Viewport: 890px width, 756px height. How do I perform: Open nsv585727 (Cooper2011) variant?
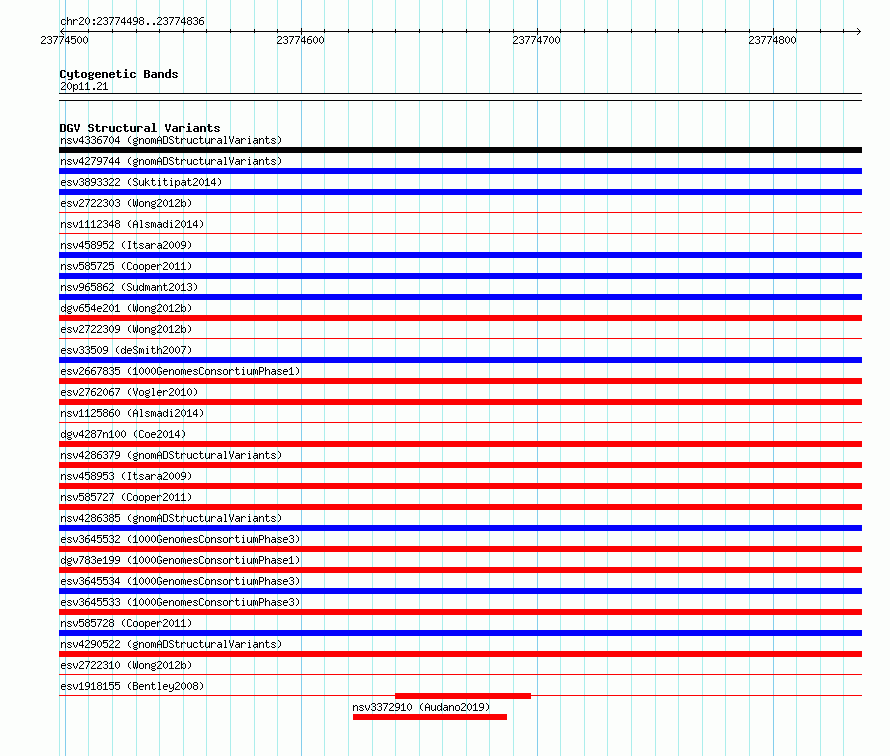(126, 497)
